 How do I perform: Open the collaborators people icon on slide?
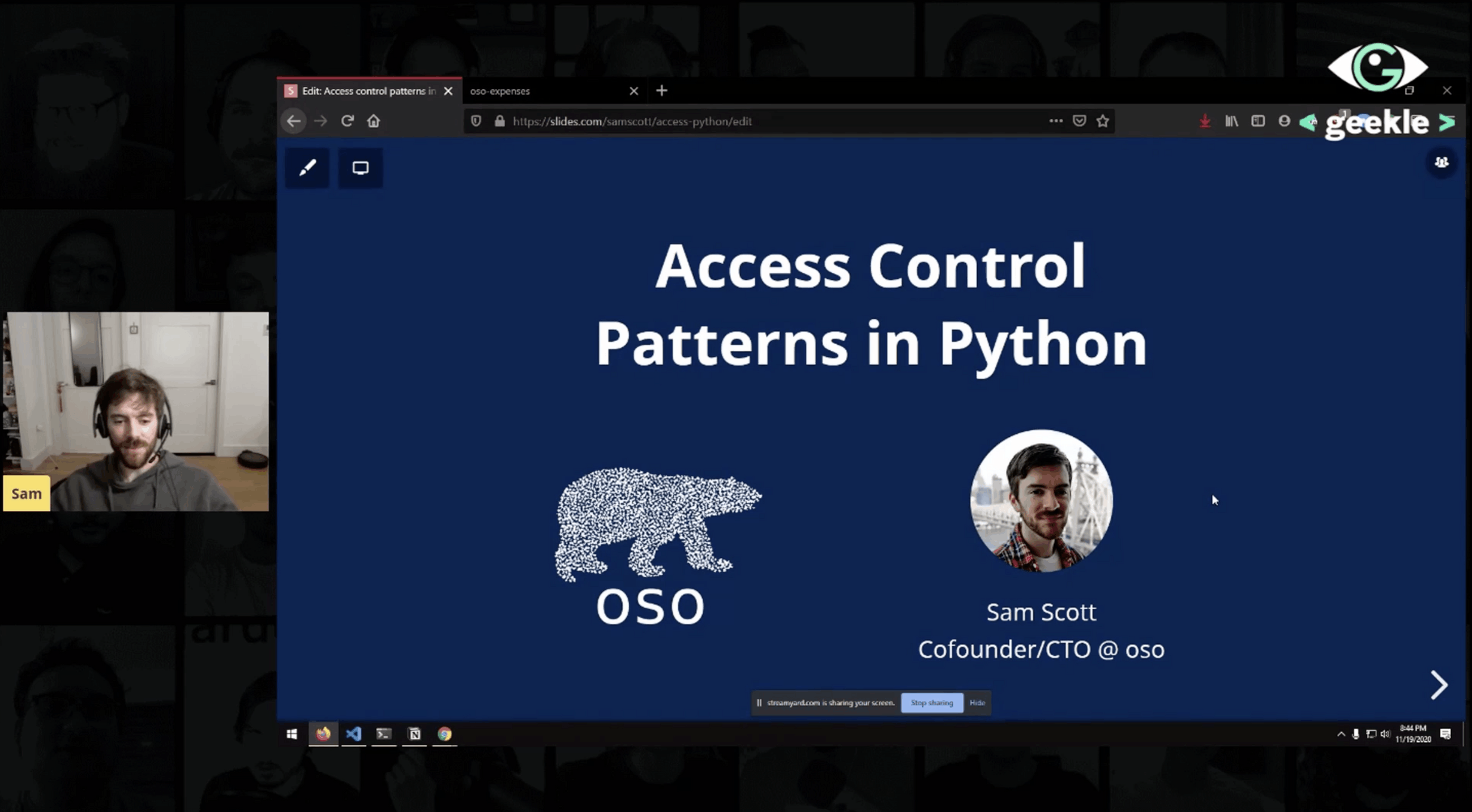coord(1441,163)
